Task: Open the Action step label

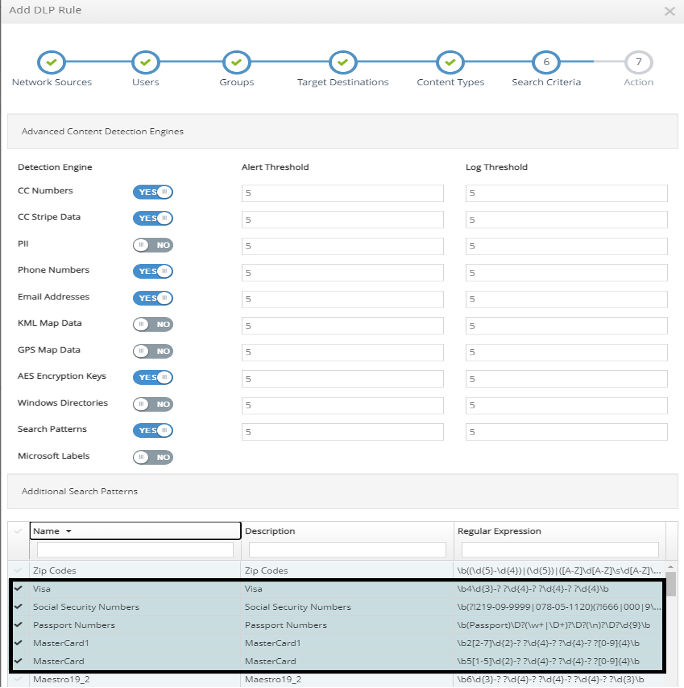Action: click(x=639, y=82)
